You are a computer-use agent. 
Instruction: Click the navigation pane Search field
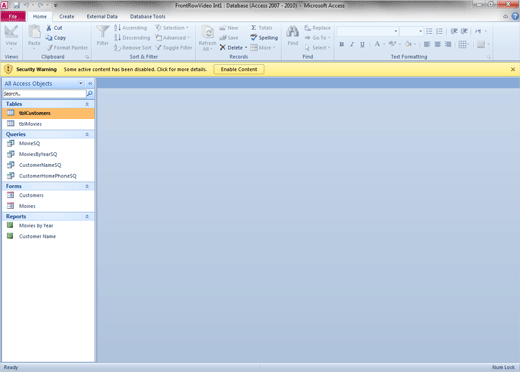click(44, 94)
